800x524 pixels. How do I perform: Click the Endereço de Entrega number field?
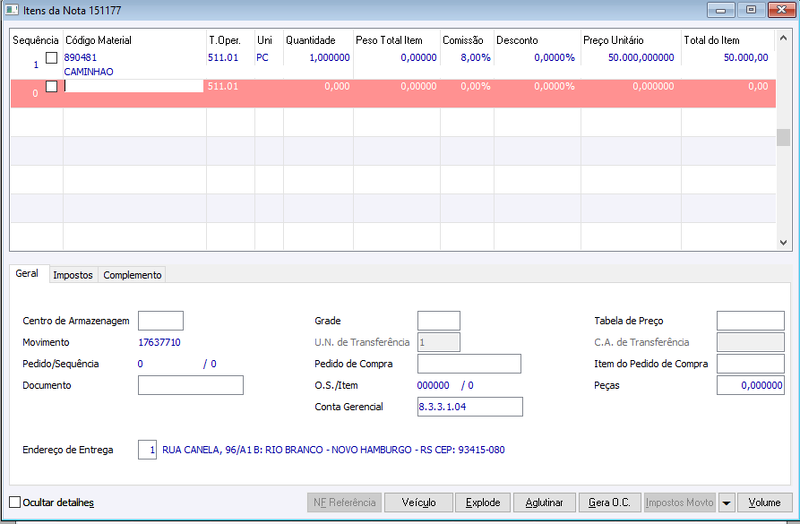(x=147, y=450)
